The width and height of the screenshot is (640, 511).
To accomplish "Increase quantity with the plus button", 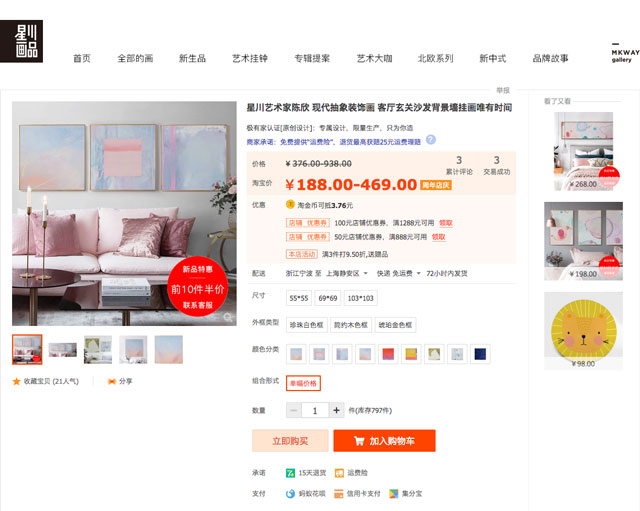I will click(x=336, y=410).
